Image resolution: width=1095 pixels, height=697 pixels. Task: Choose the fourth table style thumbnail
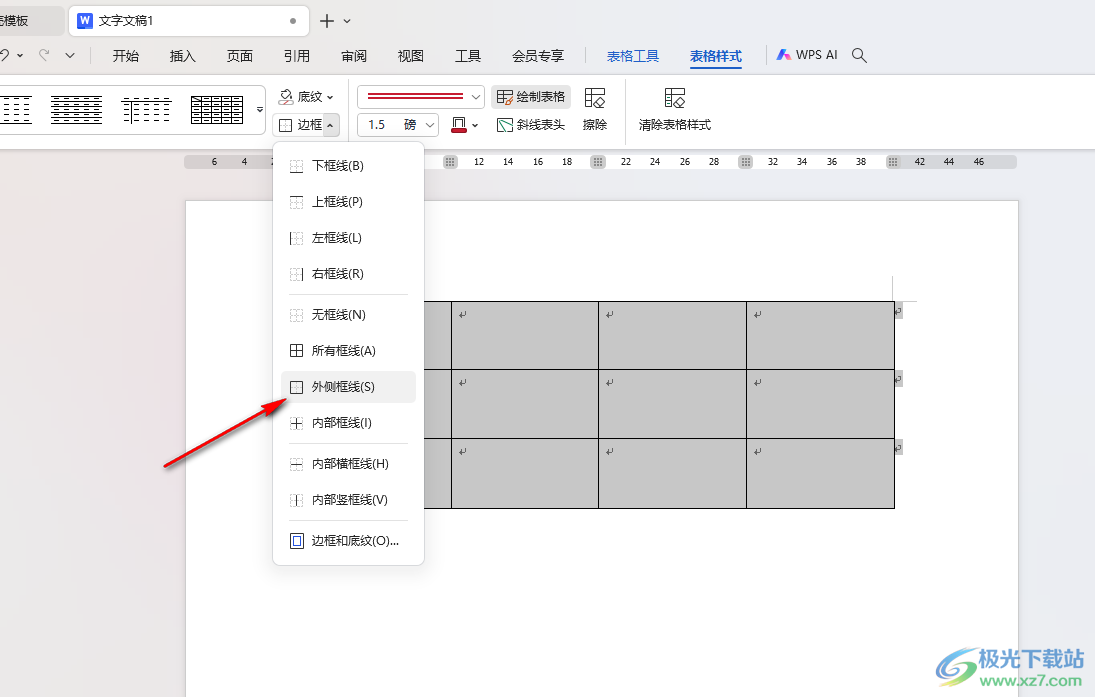point(217,109)
